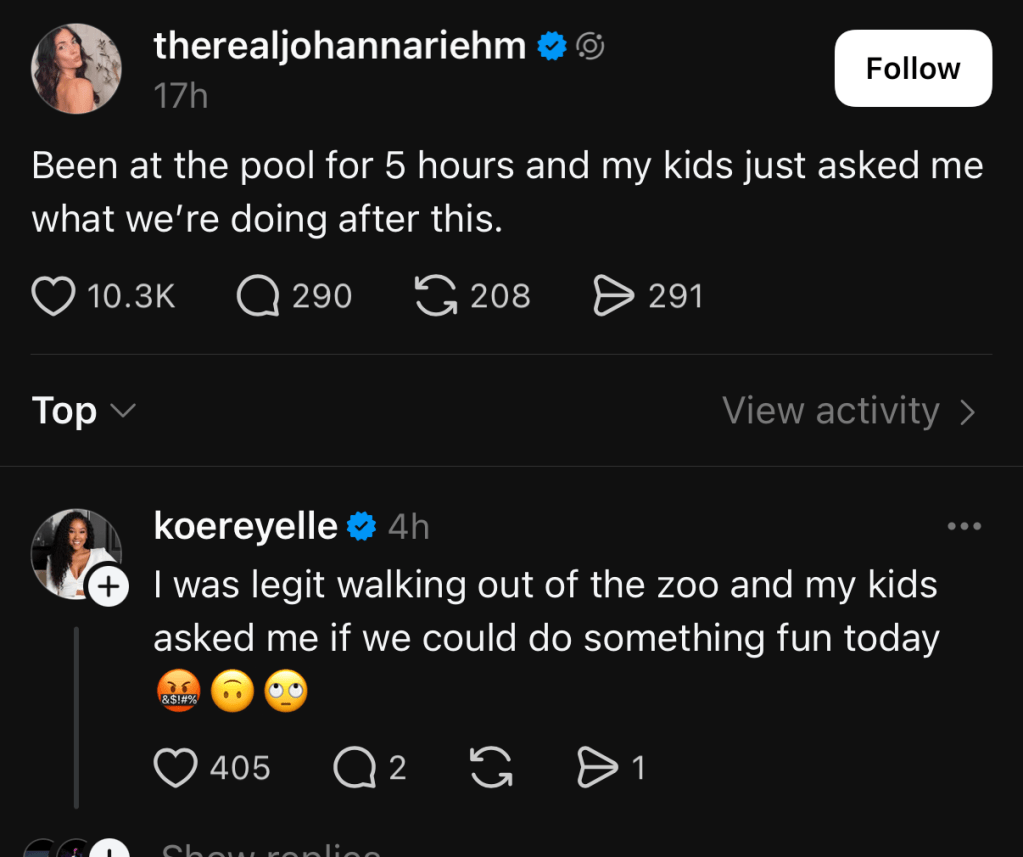
Task: View therealjohannariehm's profile picture
Action: coord(77,68)
